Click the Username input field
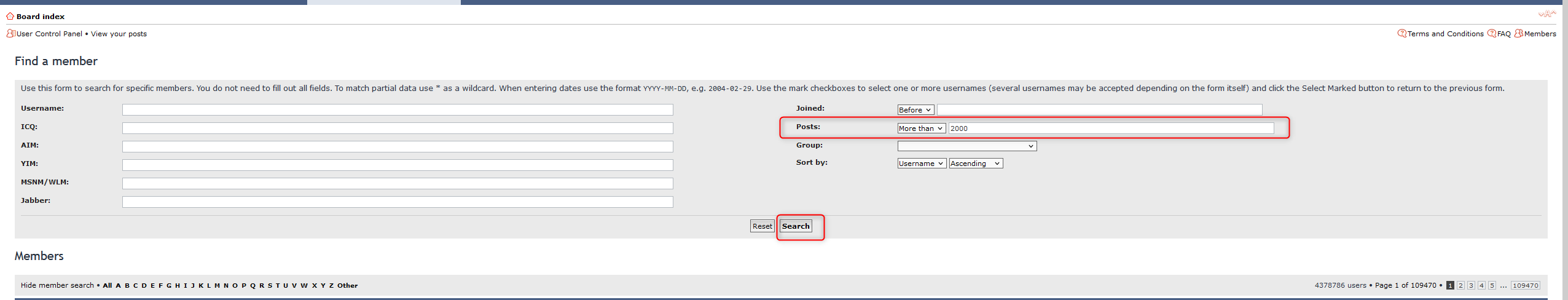 (x=397, y=110)
